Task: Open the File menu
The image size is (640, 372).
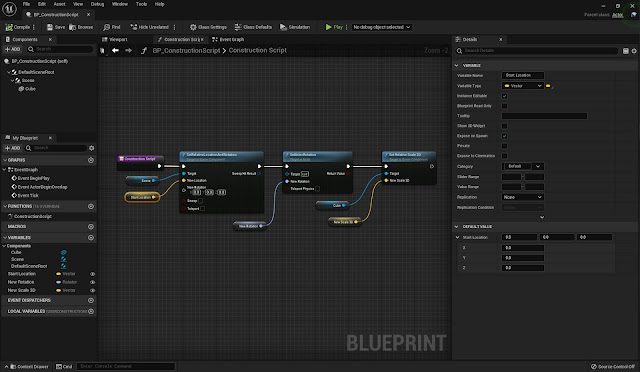Action: point(27,4)
